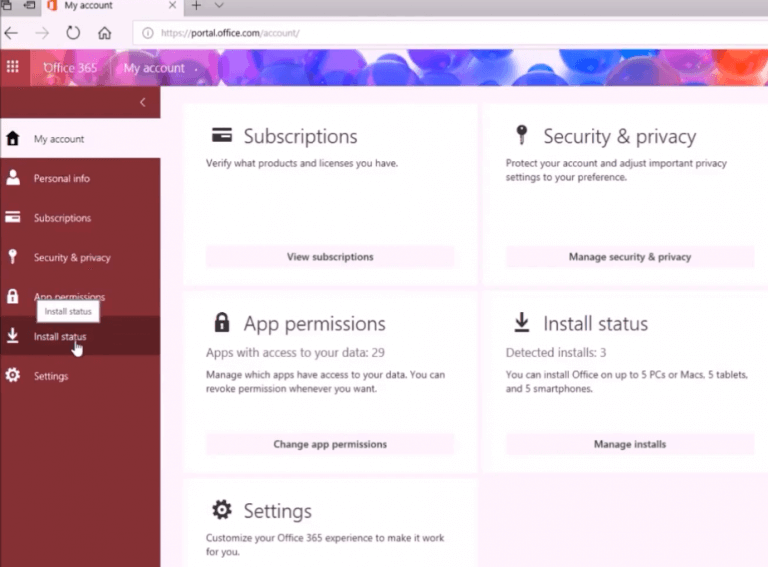
Task: Click the key icon in the sidebar
Action: click(13, 257)
